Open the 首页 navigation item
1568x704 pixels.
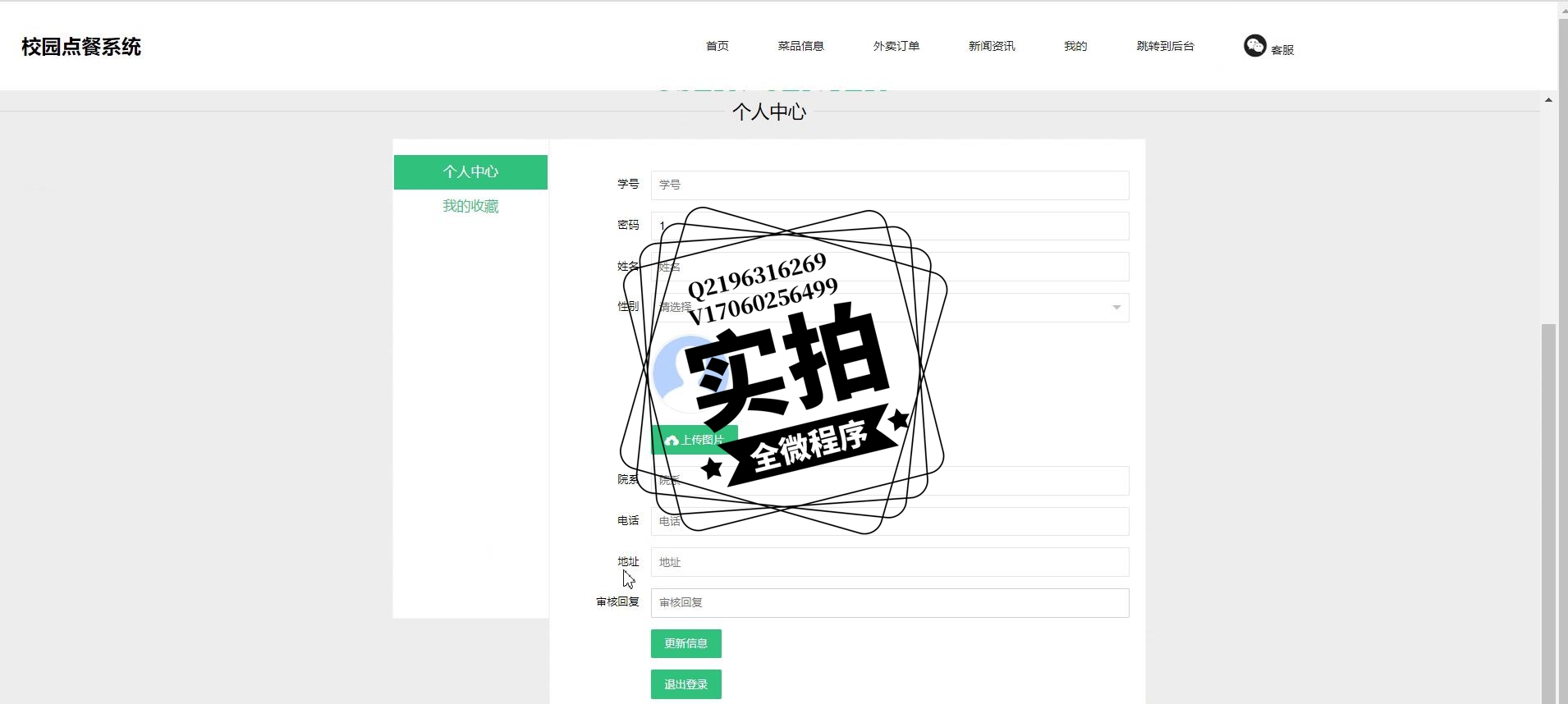(x=717, y=46)
